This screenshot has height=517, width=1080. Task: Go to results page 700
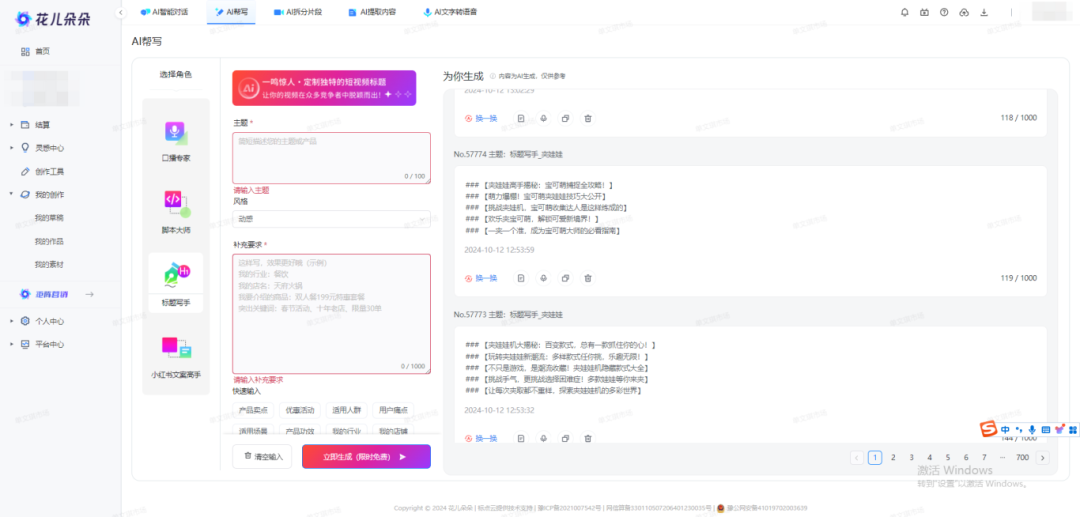click(1022, 457)
